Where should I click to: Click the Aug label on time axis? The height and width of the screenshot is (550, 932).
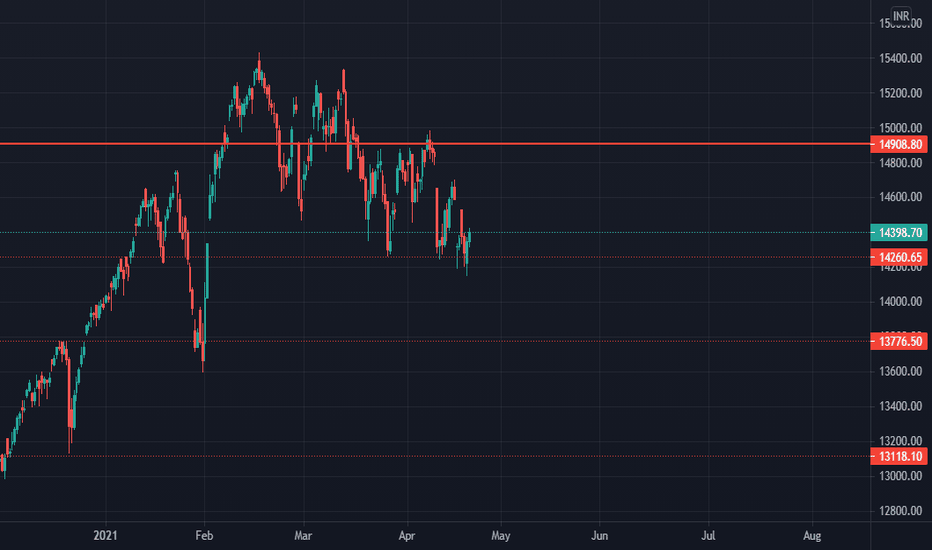[812, 536]
